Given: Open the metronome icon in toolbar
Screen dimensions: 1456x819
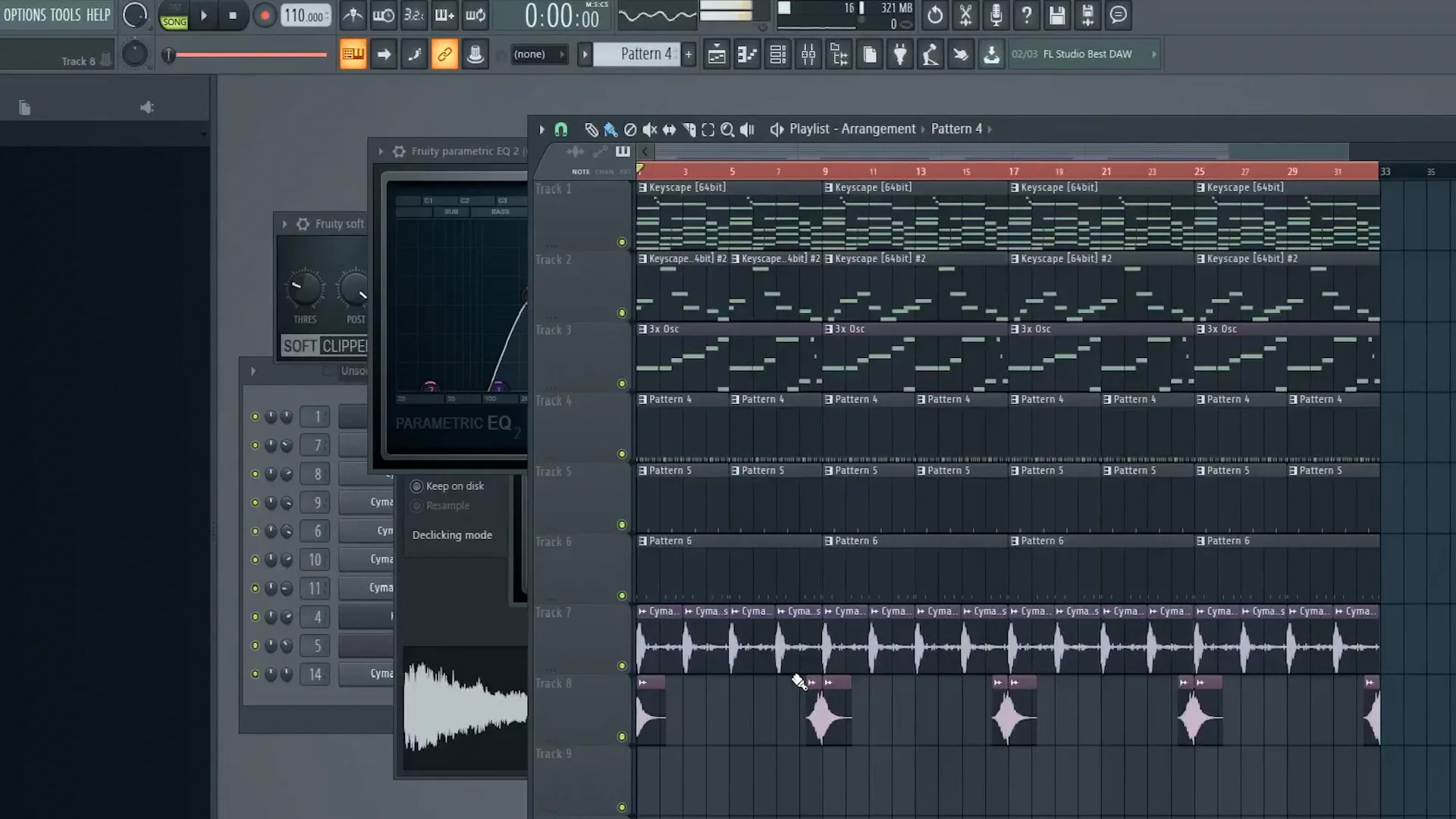Looking at the screenshot, I should point(353,15).
